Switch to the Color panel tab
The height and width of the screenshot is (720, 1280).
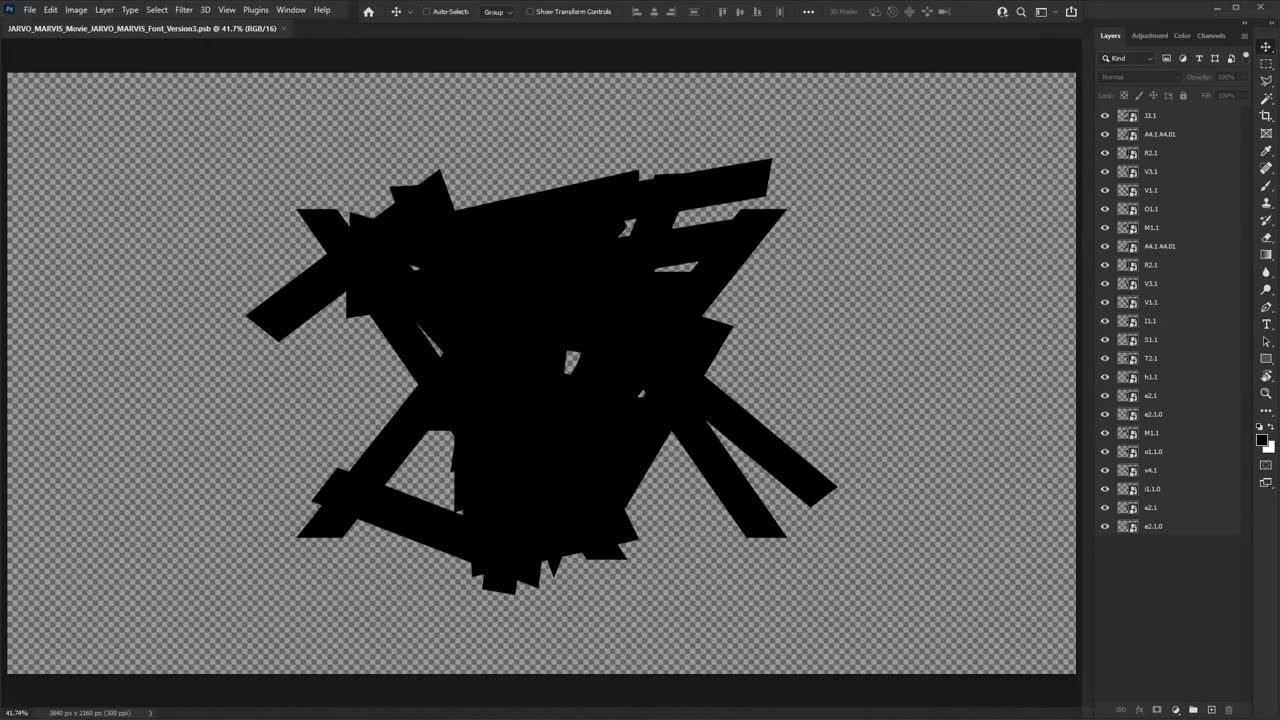pos(1182,36)
